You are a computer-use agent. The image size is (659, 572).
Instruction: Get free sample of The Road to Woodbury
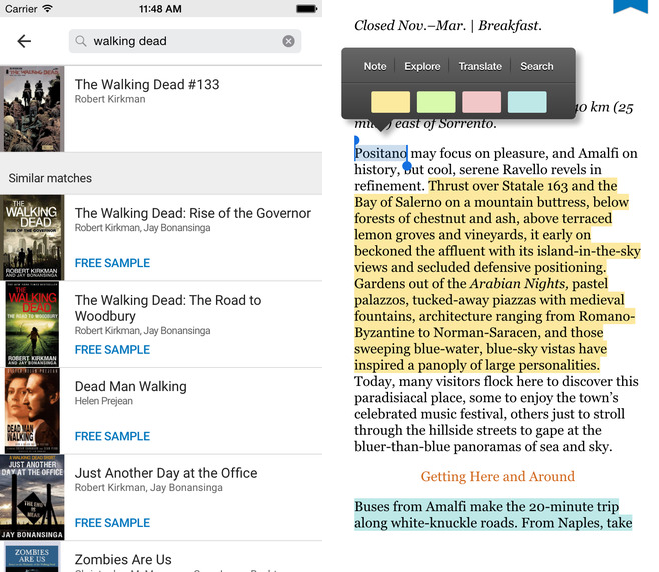point(112,350)
